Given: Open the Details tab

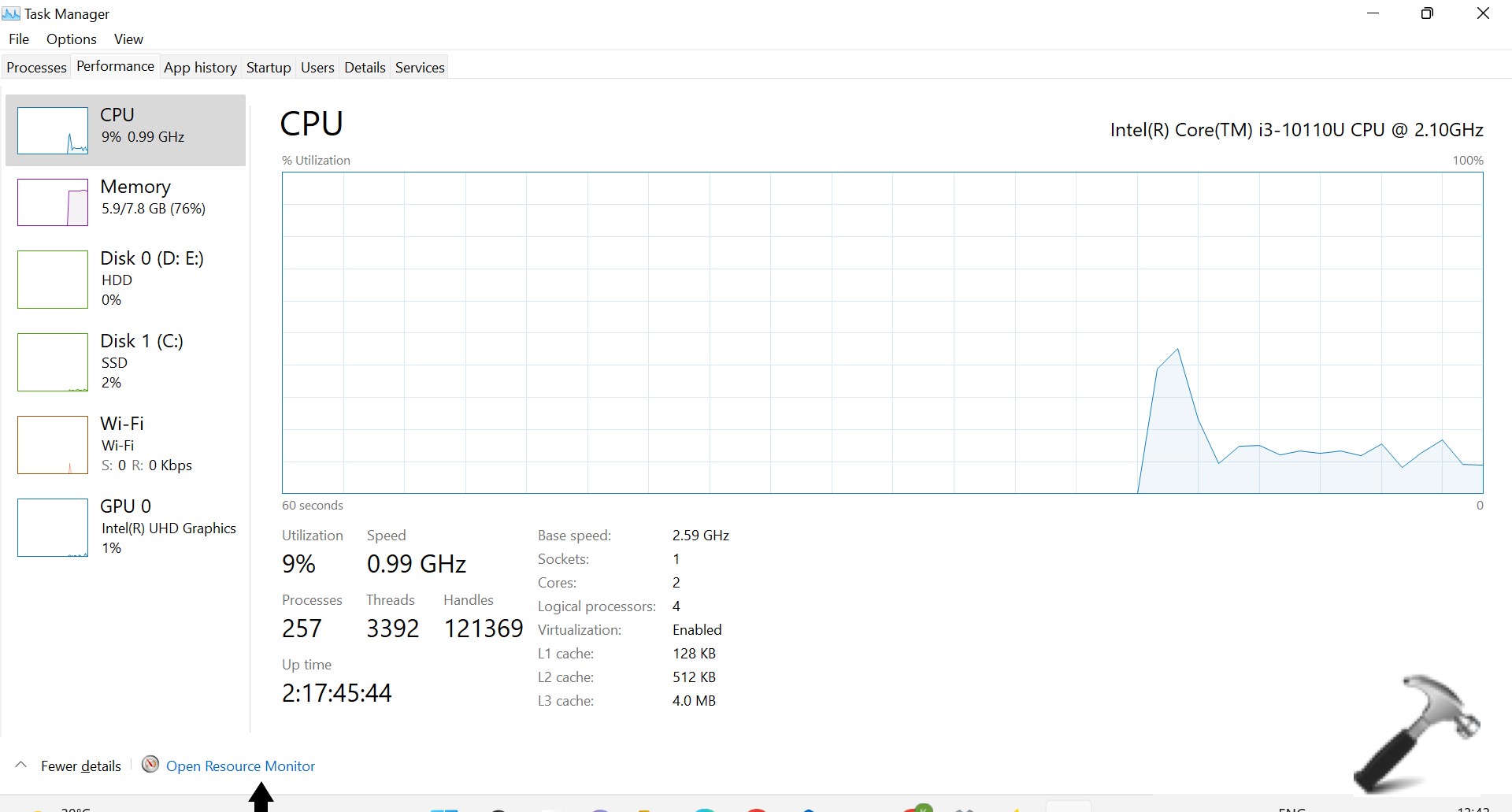Looking at the screenshot, I should click(365, 68).
